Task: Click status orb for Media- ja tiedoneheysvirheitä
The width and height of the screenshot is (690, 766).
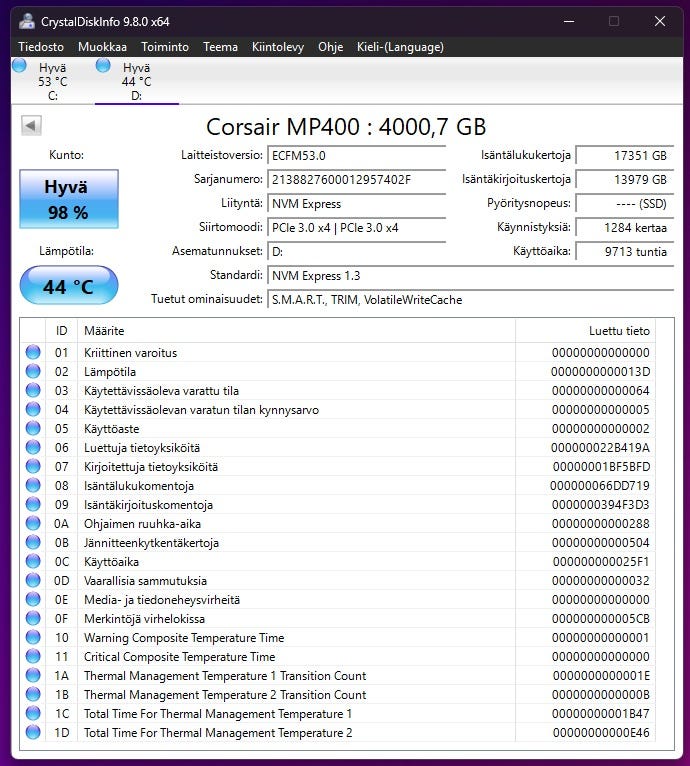Action: click(33, 599)
